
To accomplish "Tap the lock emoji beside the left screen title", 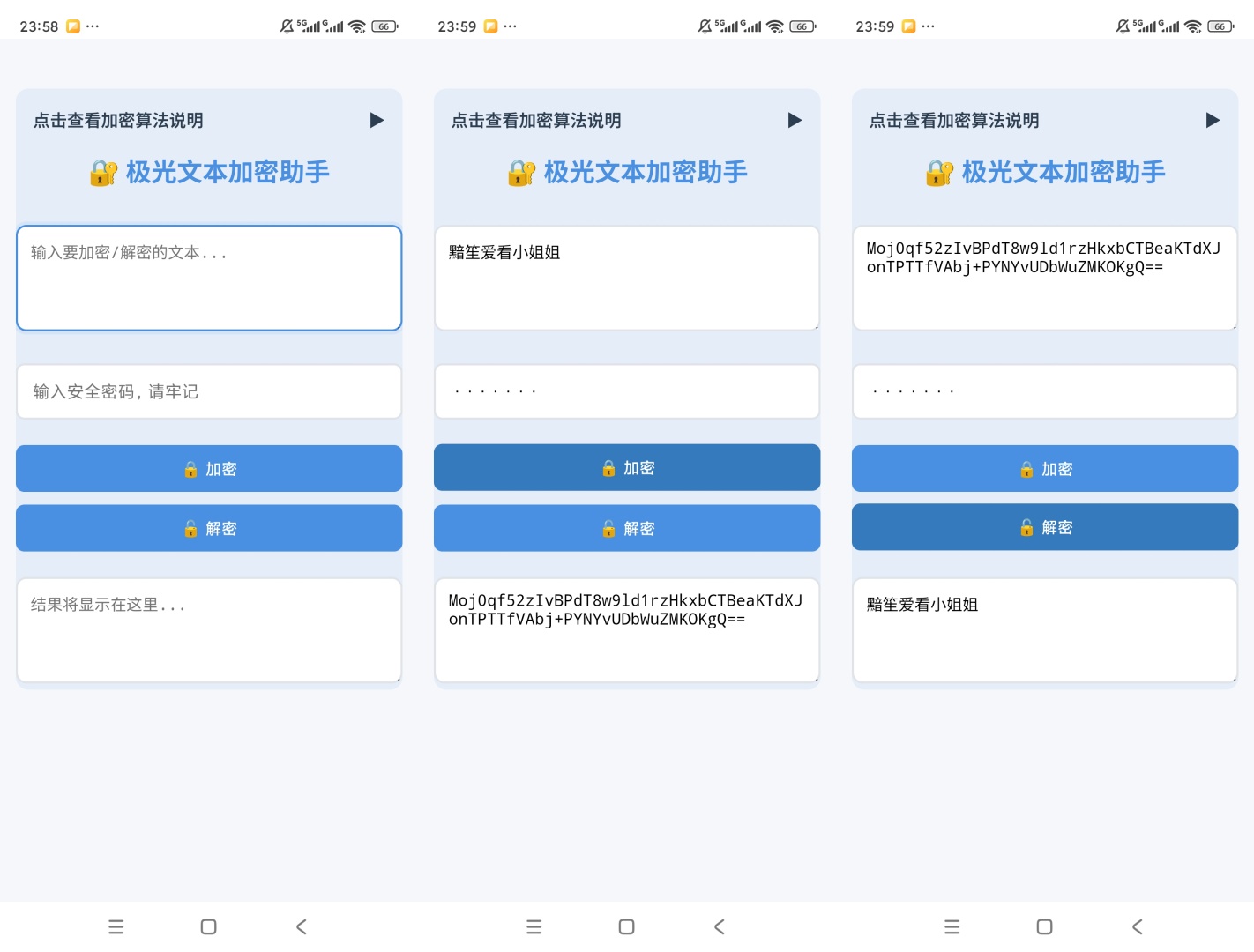I will click(103, 173).
